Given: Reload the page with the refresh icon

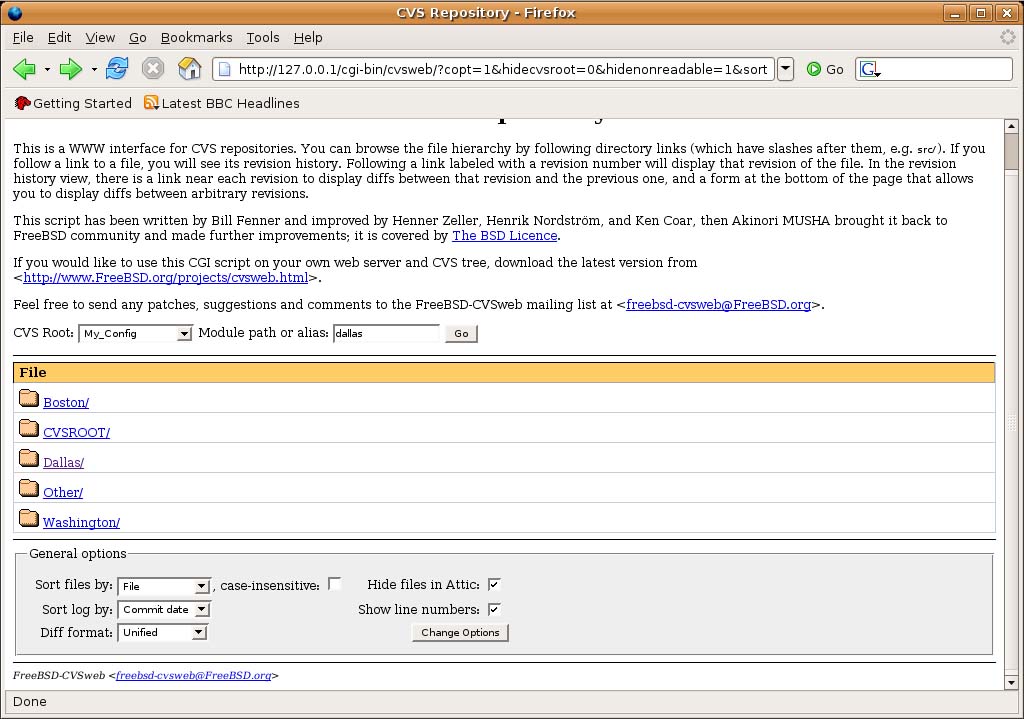Looking at the screenshot, I should 117,69.
